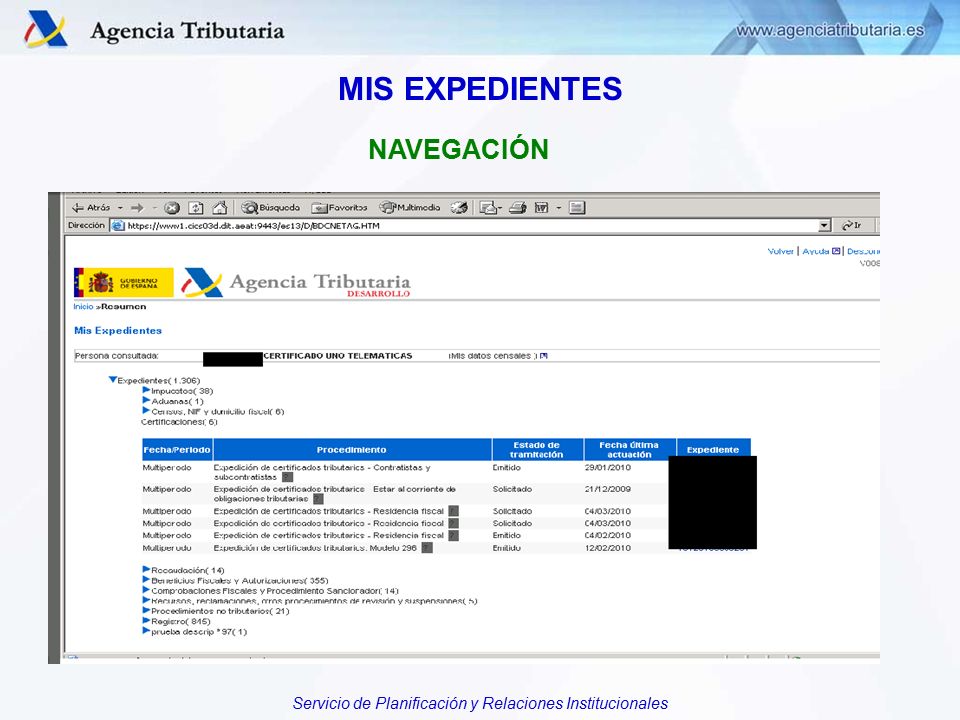Click the date 12/02/2010

pyautogui.click(x=607, y=548)
